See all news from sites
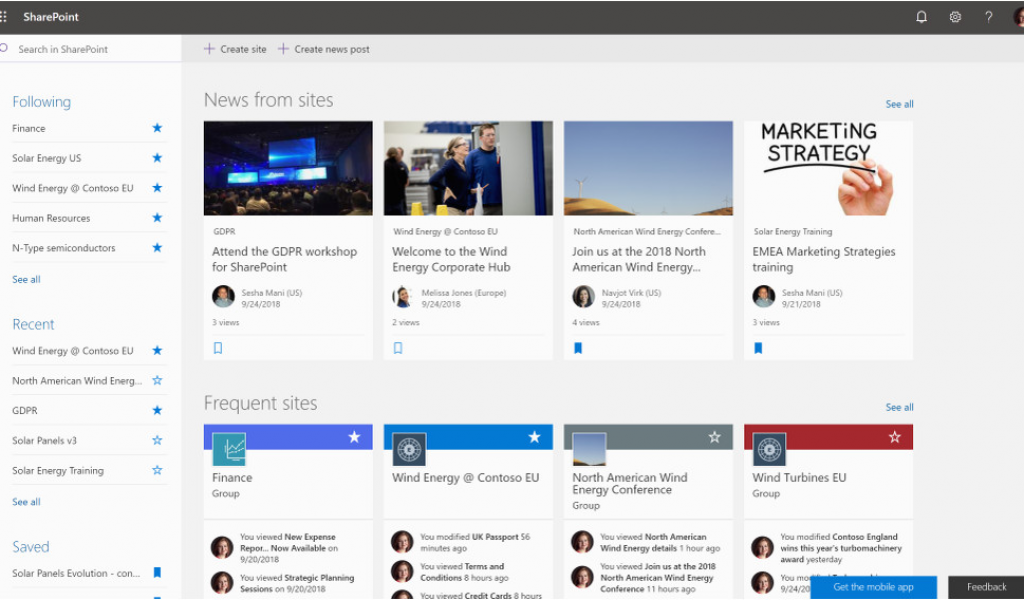Screen dimensions: 1024x600 (x=899, y=104)
